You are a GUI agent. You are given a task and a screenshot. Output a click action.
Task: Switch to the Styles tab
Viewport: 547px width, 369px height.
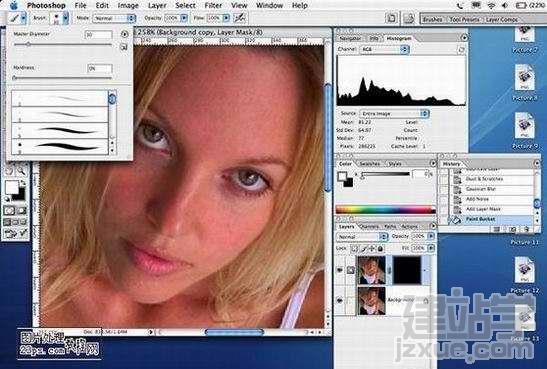(x=395, y=164)
